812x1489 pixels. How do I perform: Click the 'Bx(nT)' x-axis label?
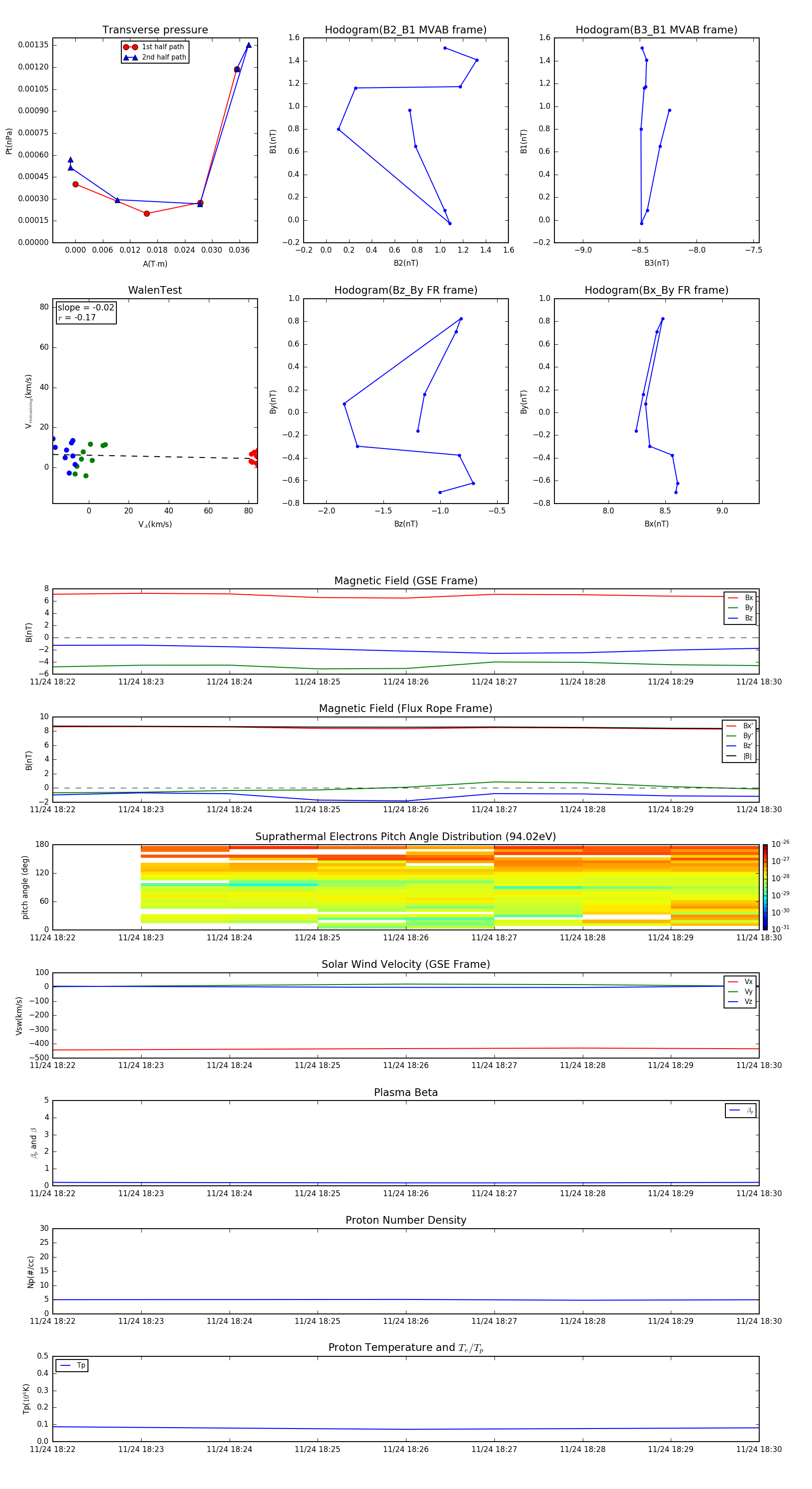656,524
